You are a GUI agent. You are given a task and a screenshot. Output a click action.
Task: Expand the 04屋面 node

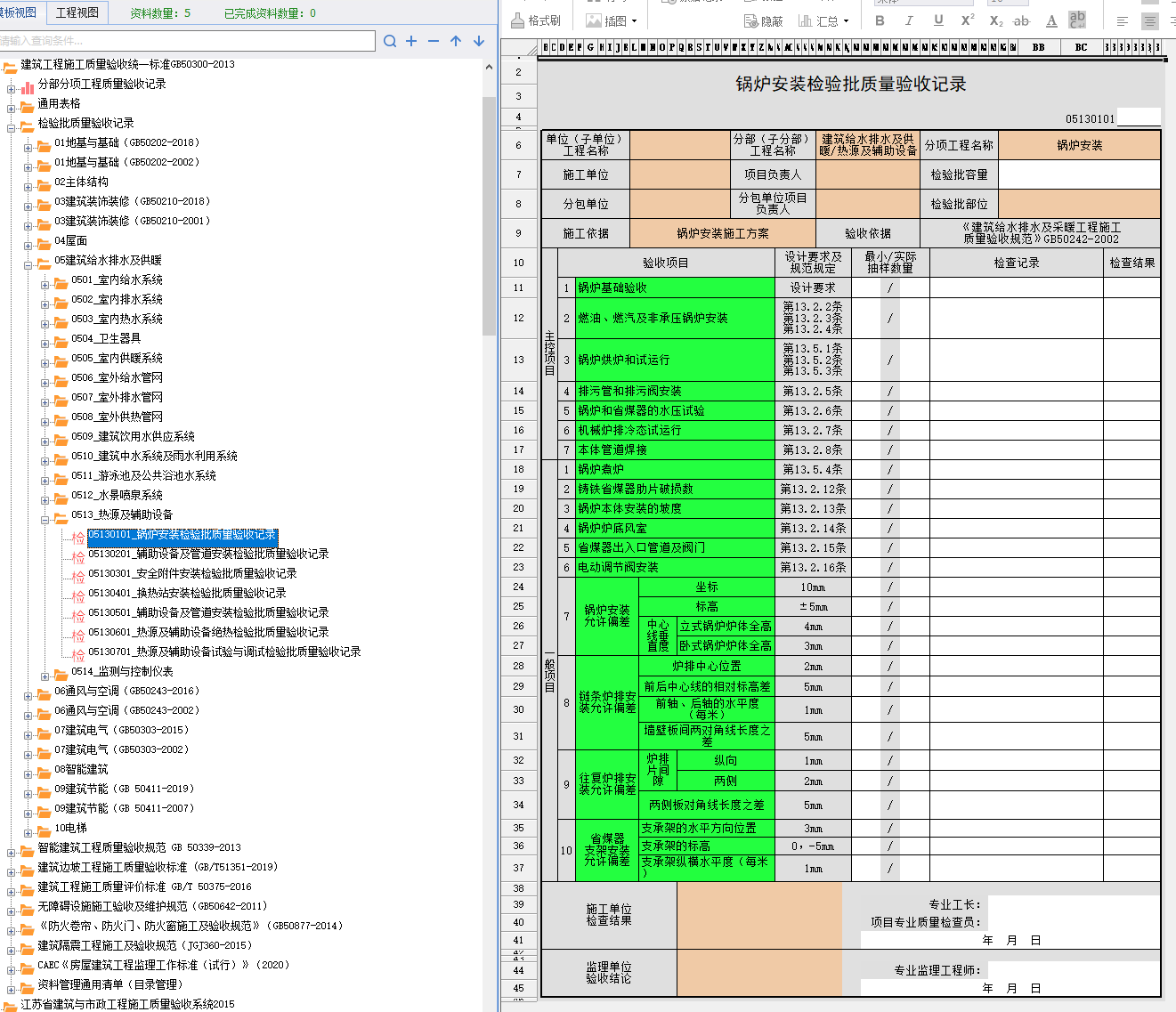pos(28,244)
